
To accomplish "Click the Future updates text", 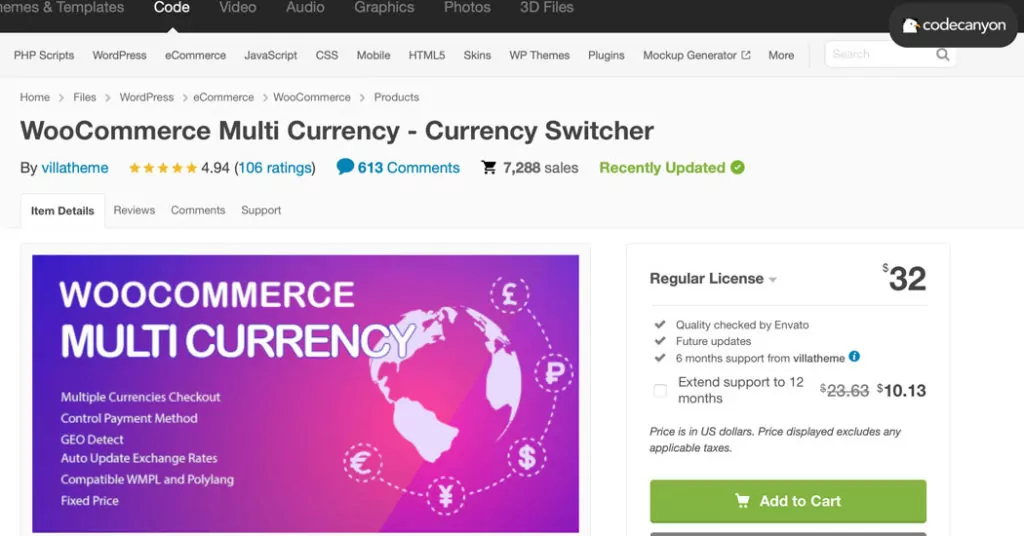I will point(713,341).
